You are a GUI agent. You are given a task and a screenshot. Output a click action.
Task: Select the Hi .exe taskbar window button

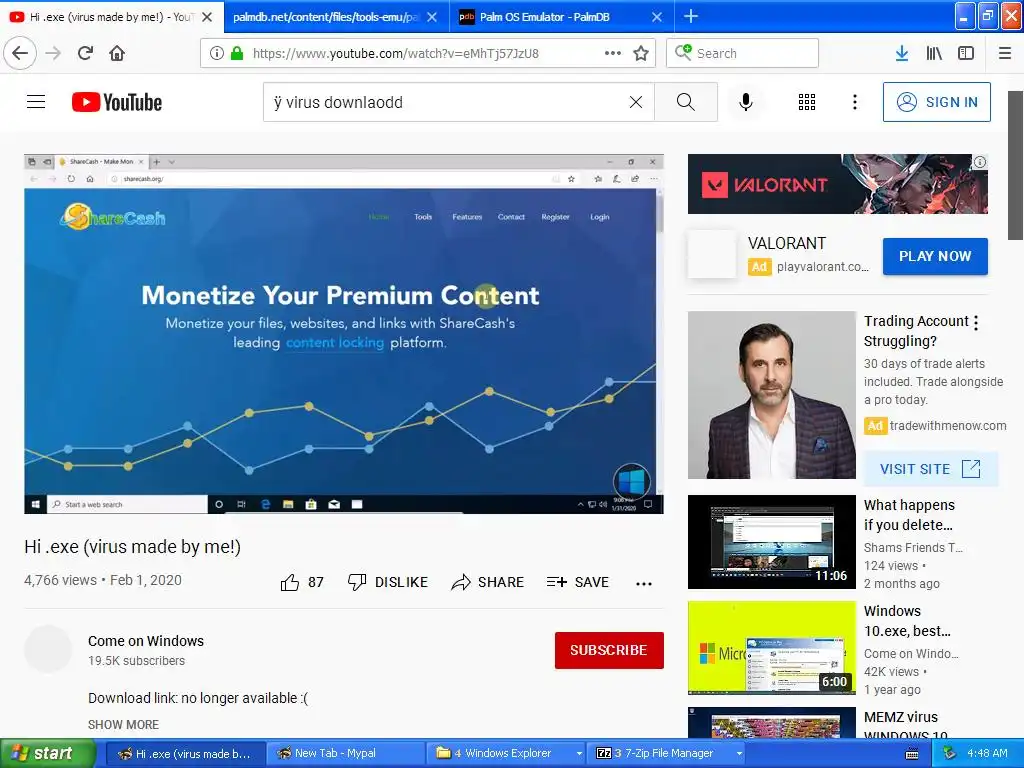point(185,753)
